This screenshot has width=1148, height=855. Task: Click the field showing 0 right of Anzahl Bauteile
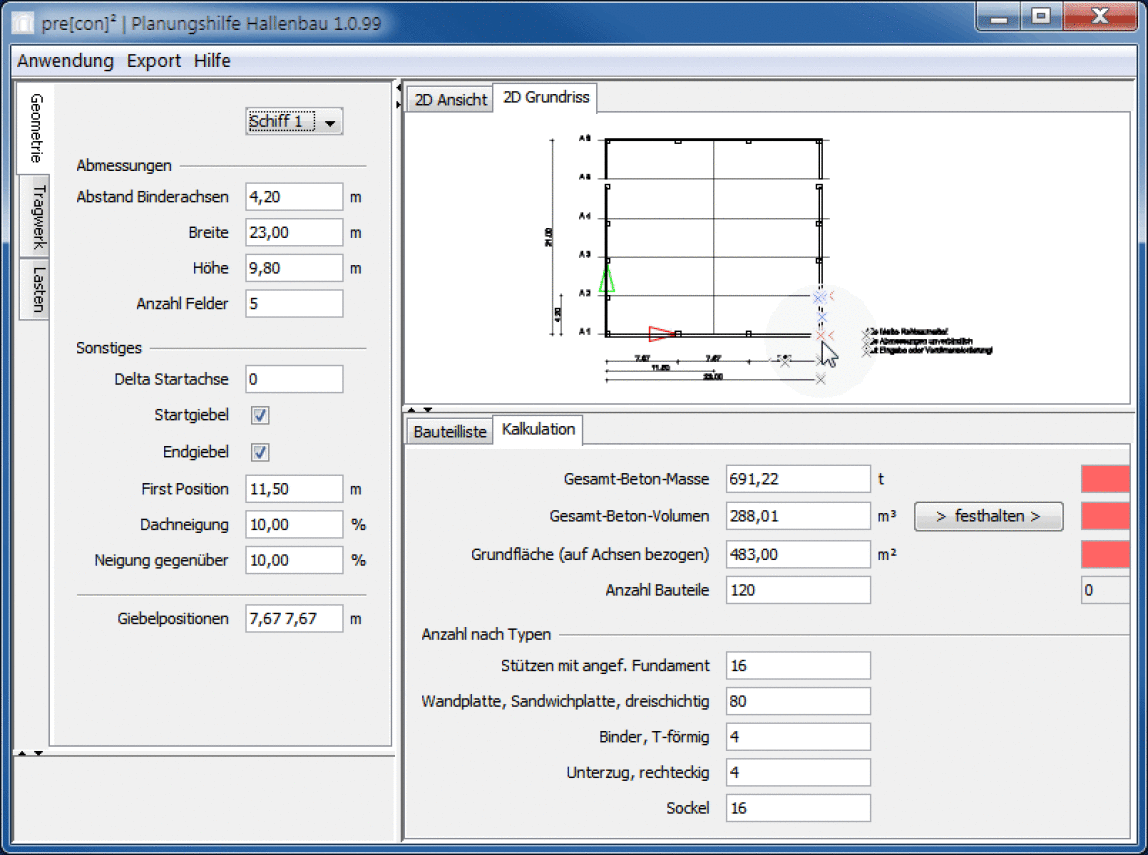coord(1106,590)
